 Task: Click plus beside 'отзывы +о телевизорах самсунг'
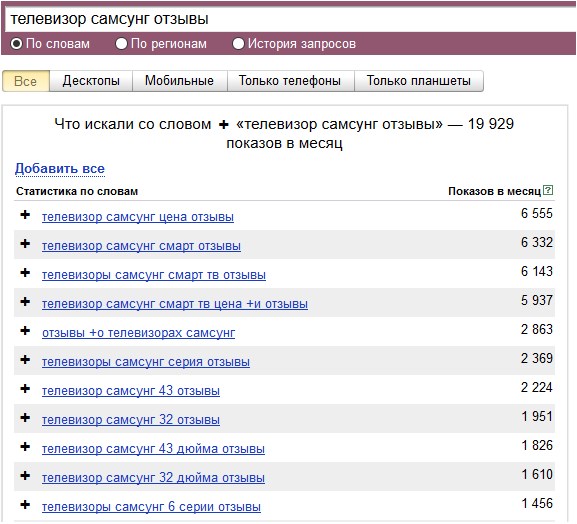coord(25,331)
